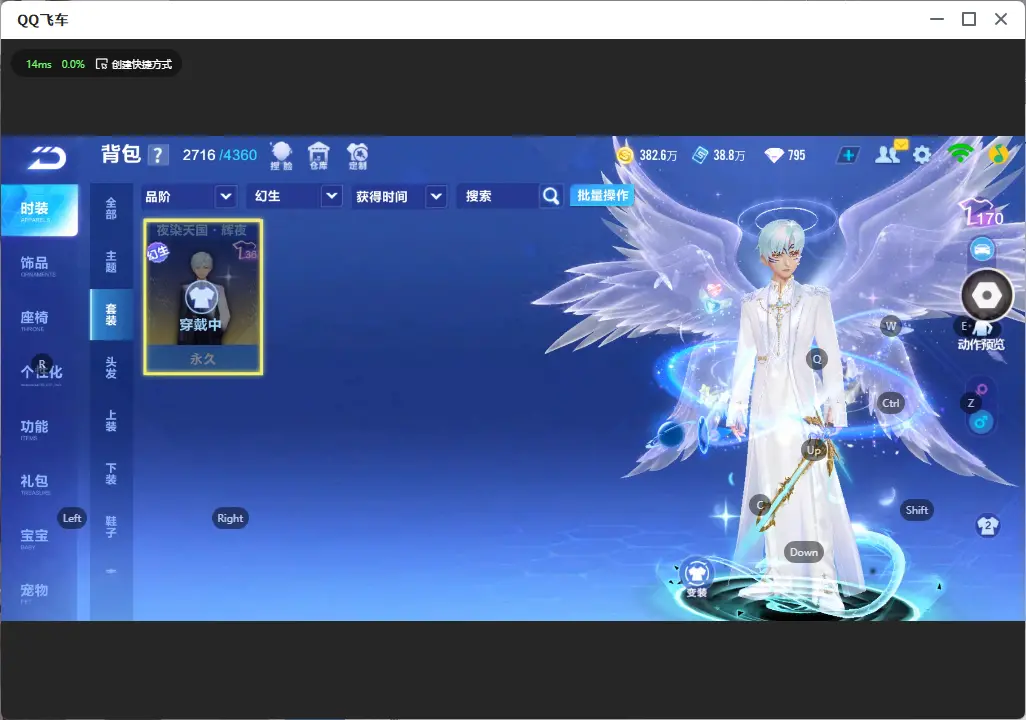Click the purple female gender symbol

tap(982, 390)
